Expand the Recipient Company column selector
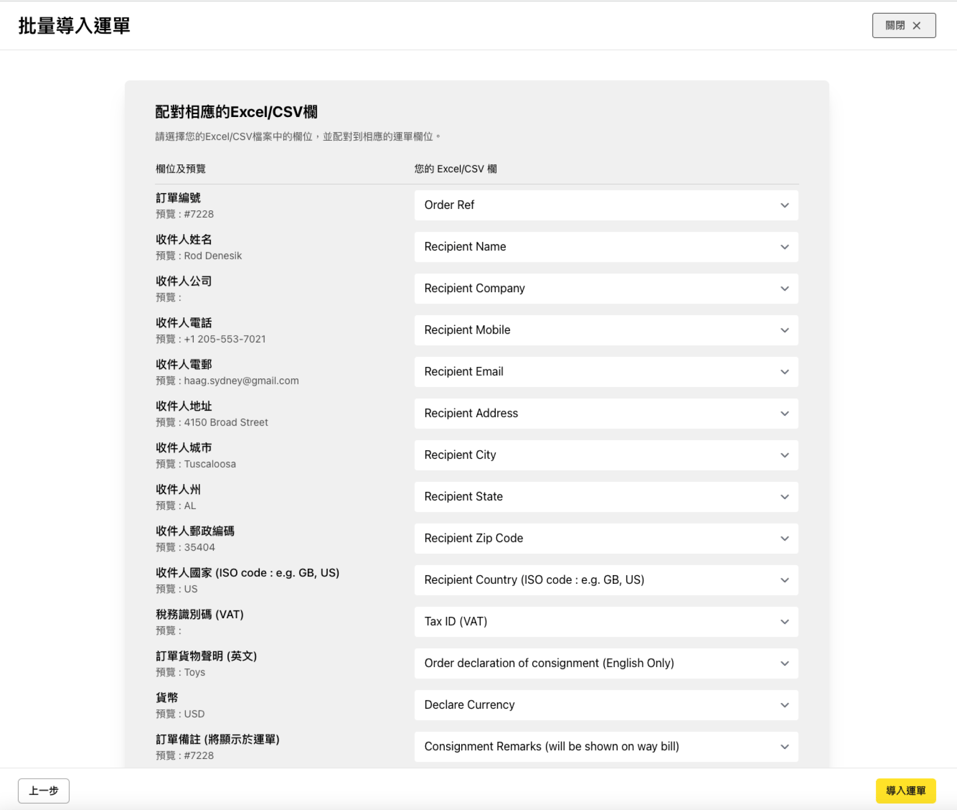The image size is (957, 810). (605, 288)
